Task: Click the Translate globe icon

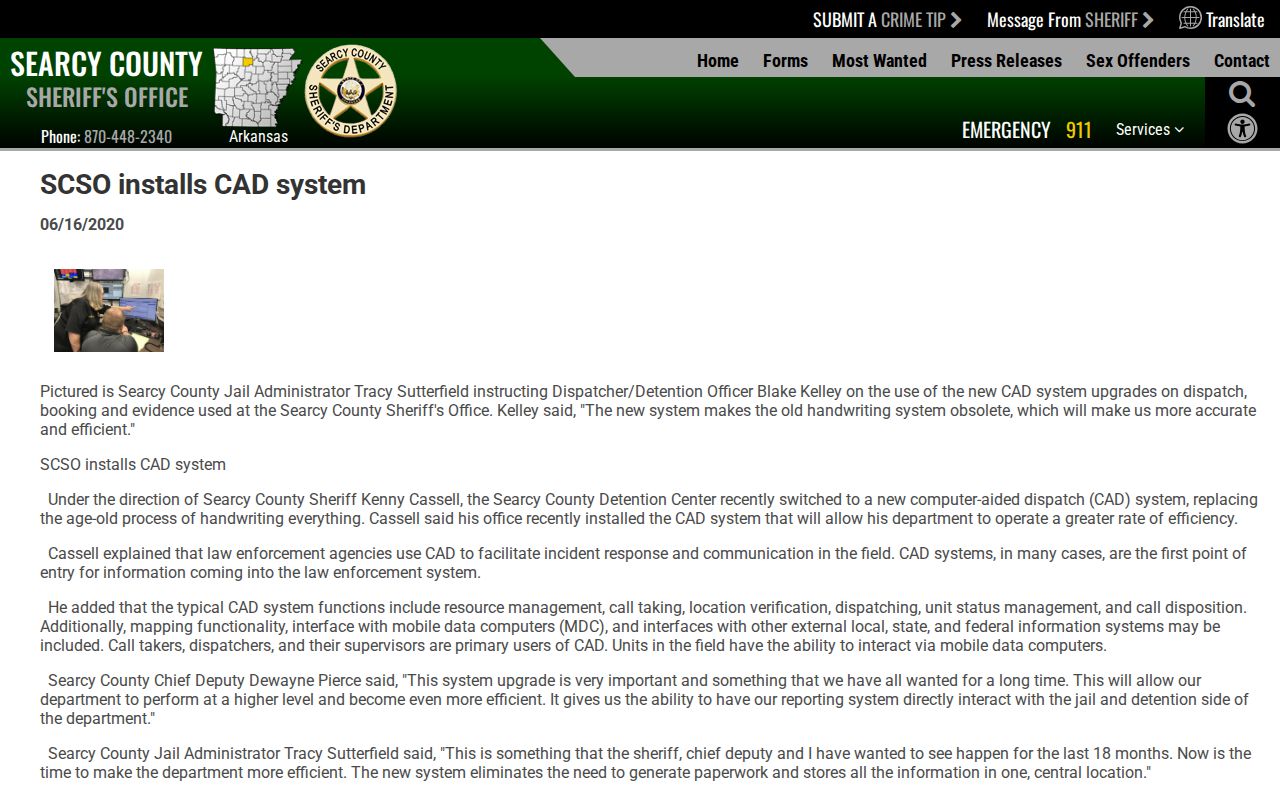Action: tap(1190, 18)
